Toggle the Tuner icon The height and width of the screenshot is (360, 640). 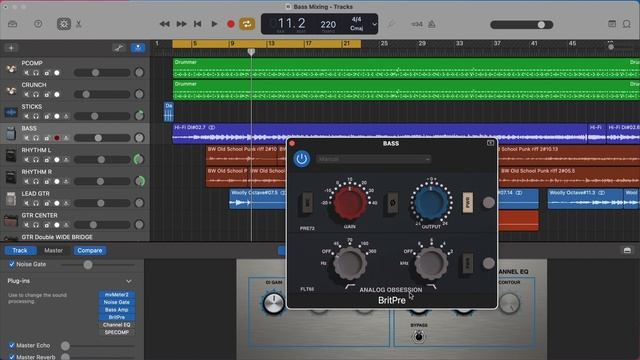(391, 24)
